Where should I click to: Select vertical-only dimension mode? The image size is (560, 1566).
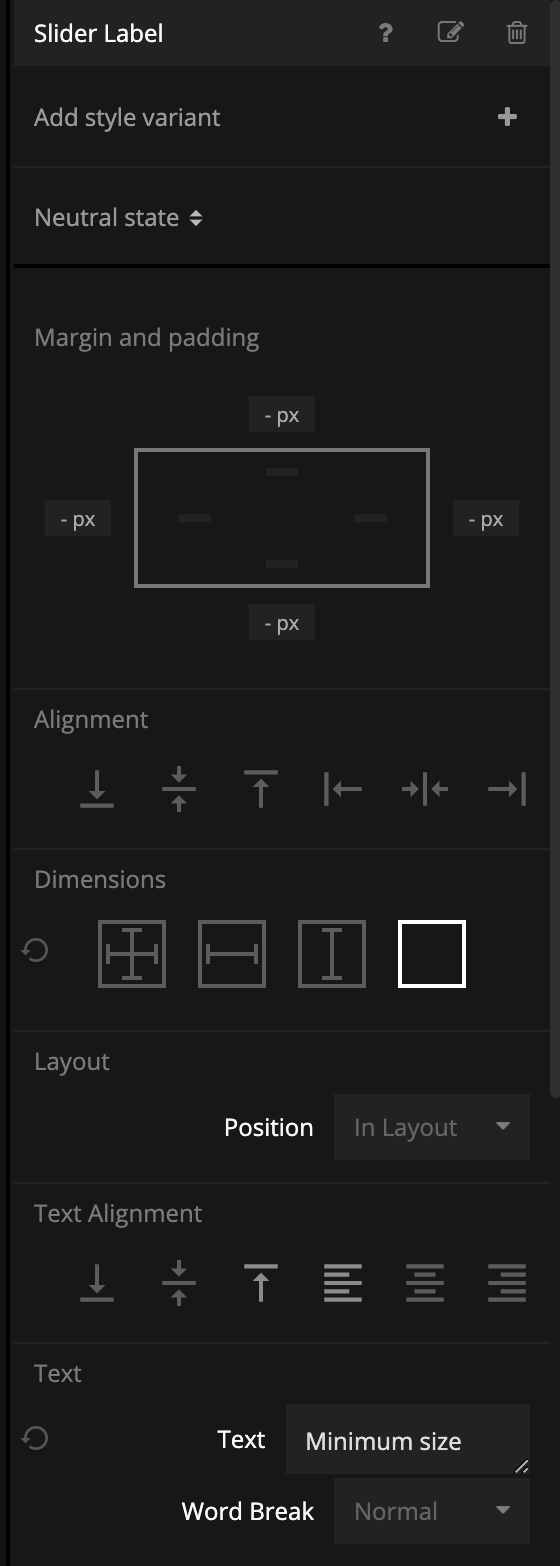coord(332,954)
